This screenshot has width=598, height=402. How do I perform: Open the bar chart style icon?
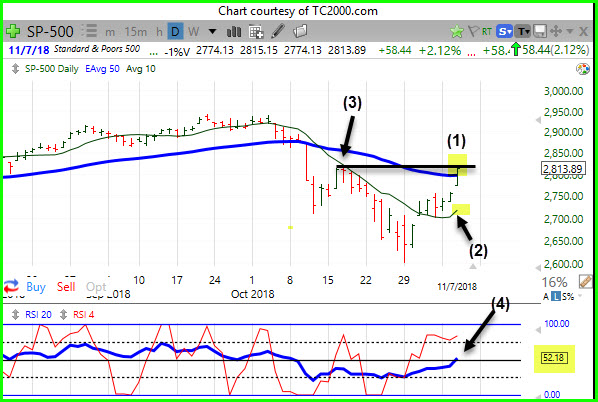(x=233, y=32)
